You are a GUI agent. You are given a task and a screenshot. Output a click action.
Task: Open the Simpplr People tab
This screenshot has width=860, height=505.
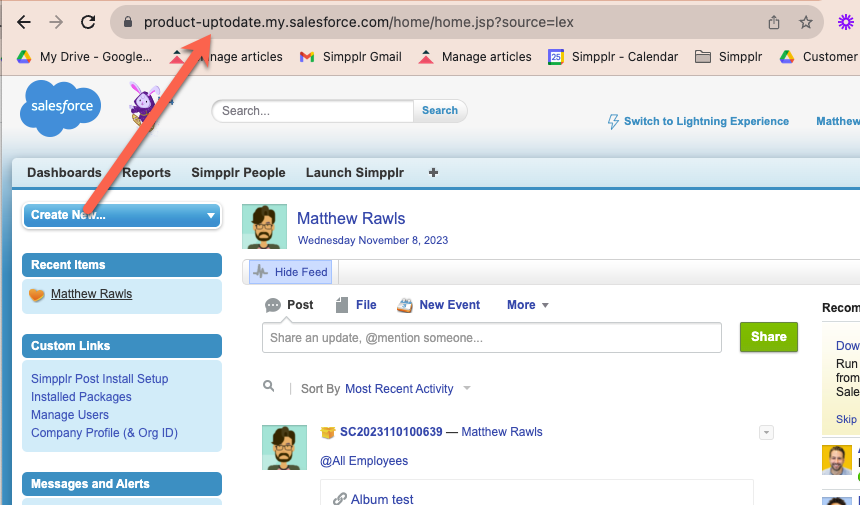(238, 173)
